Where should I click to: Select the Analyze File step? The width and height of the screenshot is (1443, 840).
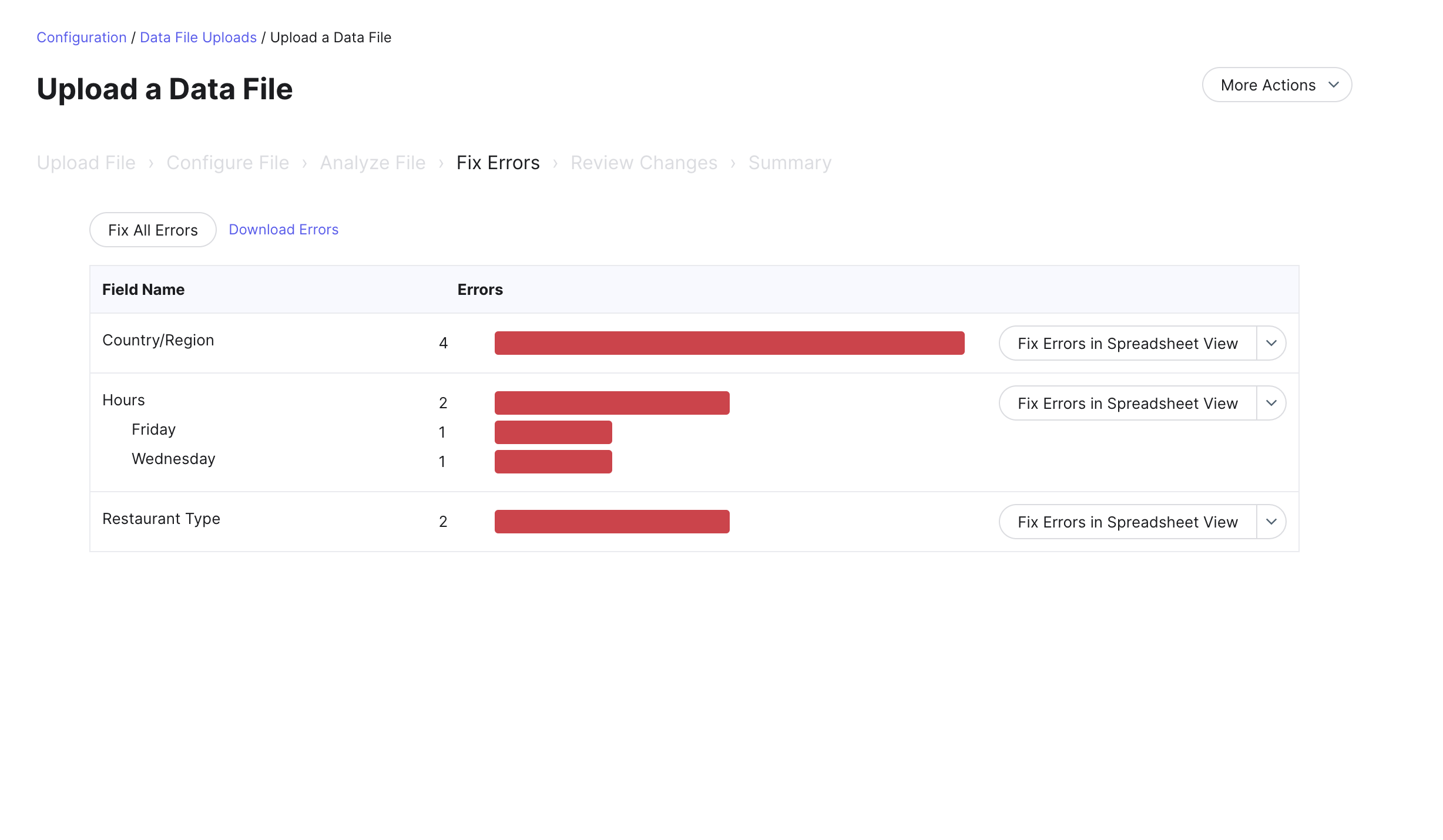[x=373, y=163]
